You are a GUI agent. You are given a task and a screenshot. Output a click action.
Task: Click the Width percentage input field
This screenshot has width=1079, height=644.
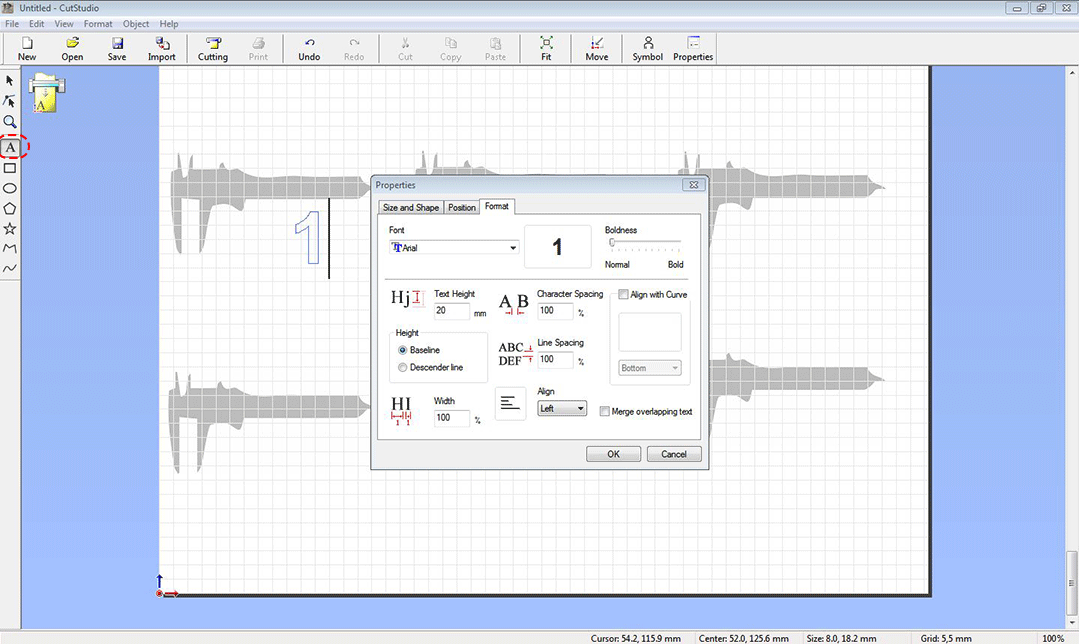pos(451,418)
